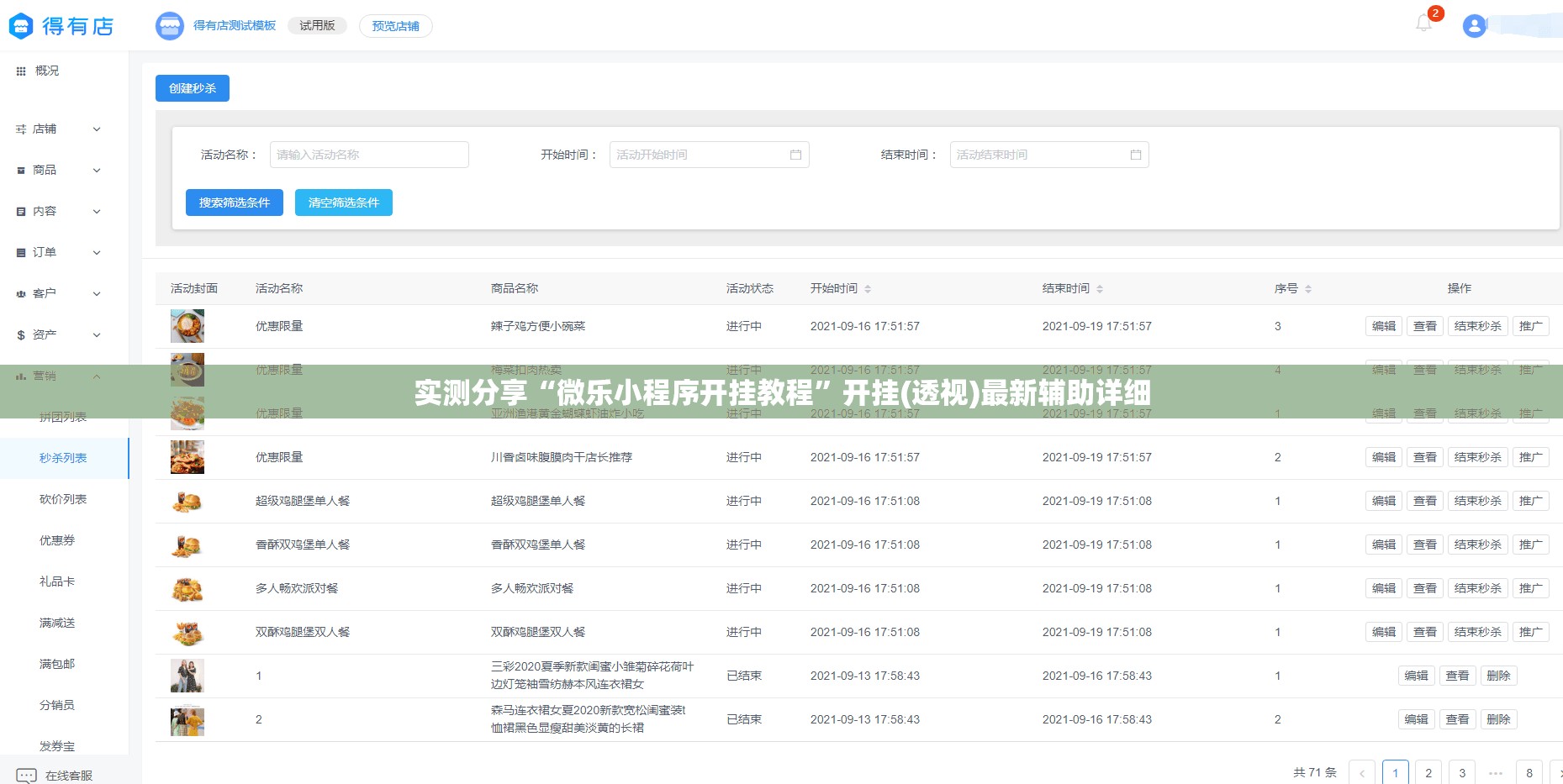
Task: Click the 得有店 logo icon
Action: (20, 26)
